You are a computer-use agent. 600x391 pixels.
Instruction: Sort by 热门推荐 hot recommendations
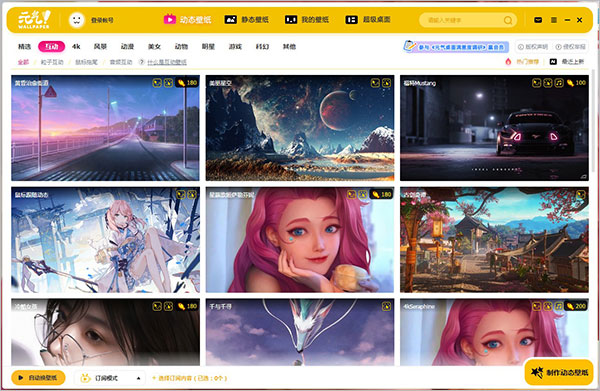click(x=522, y=62)
